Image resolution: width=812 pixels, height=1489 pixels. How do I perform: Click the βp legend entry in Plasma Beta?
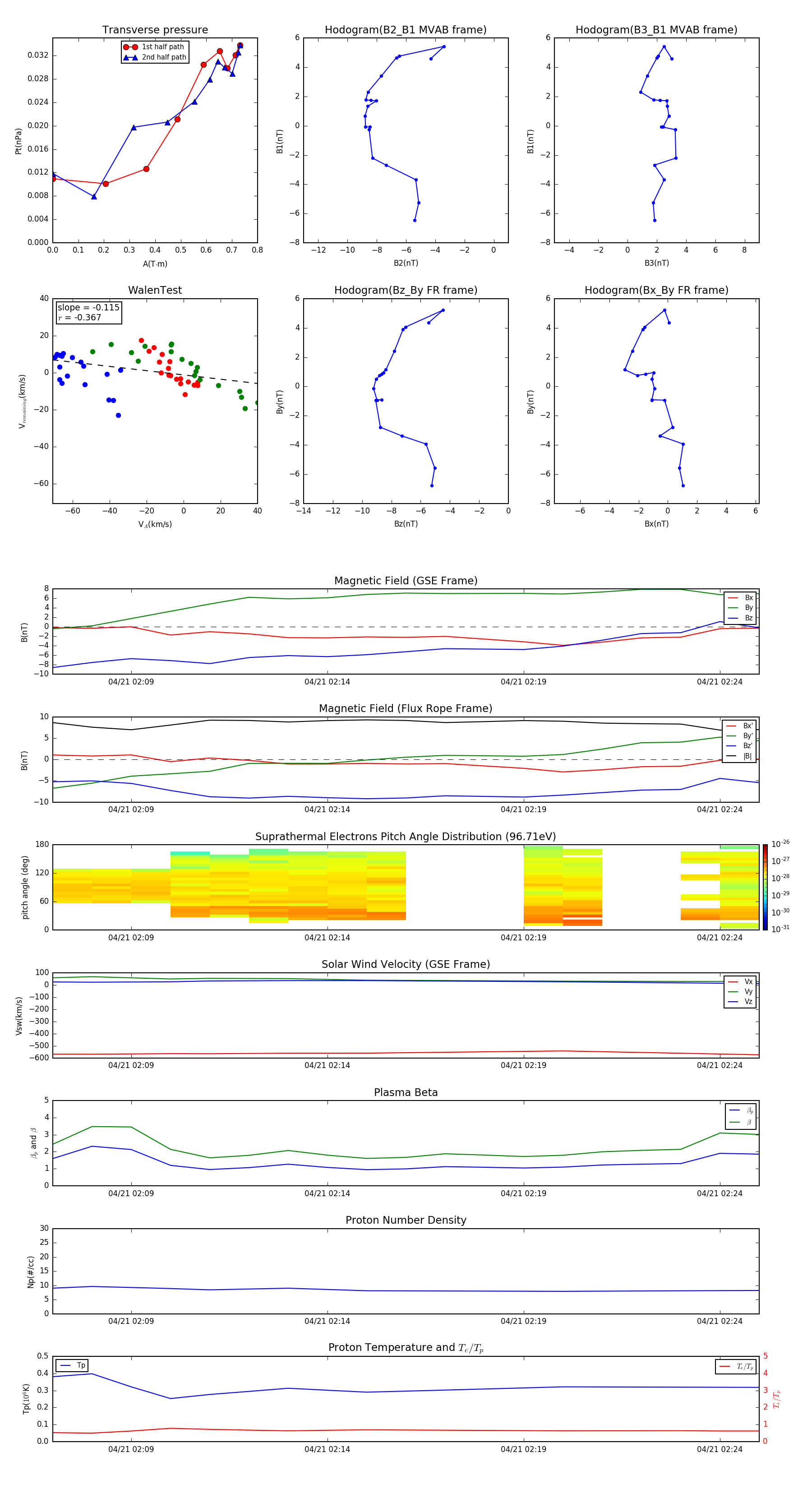741,1110
